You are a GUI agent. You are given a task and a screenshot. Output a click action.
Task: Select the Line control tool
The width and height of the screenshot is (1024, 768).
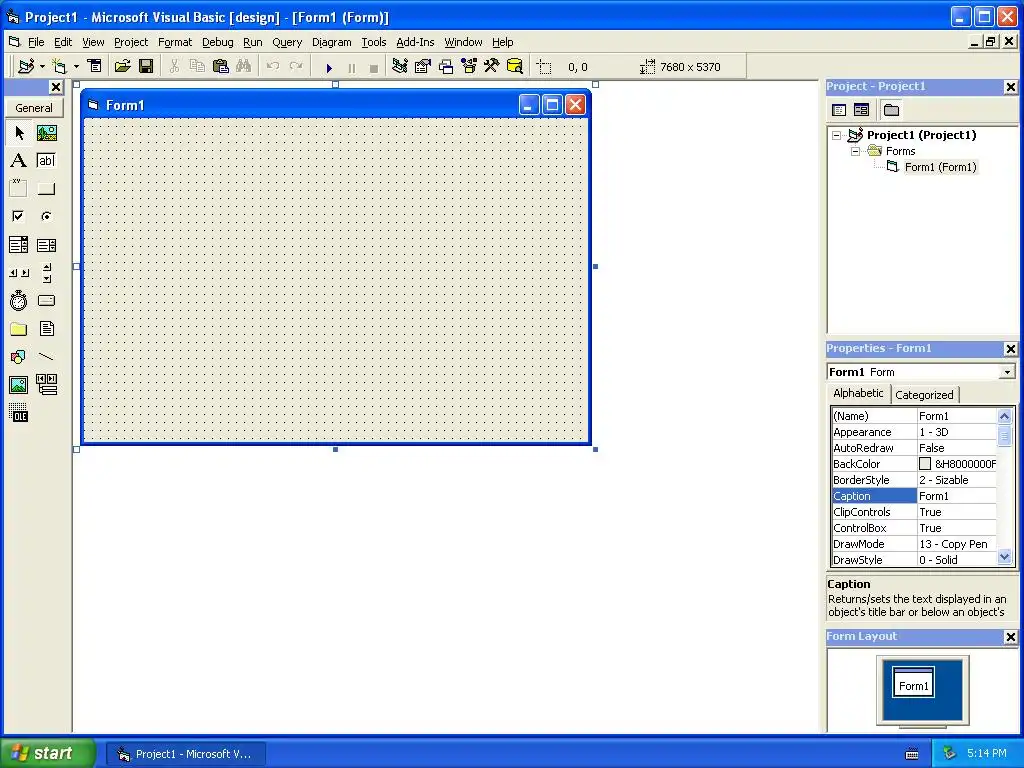point(46,357)
